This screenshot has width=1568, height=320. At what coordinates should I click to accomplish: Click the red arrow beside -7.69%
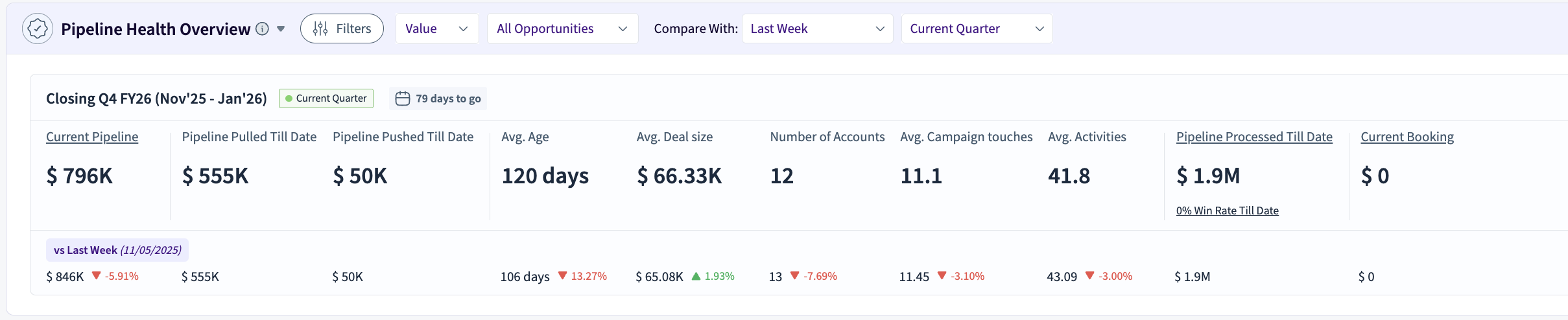794,276
